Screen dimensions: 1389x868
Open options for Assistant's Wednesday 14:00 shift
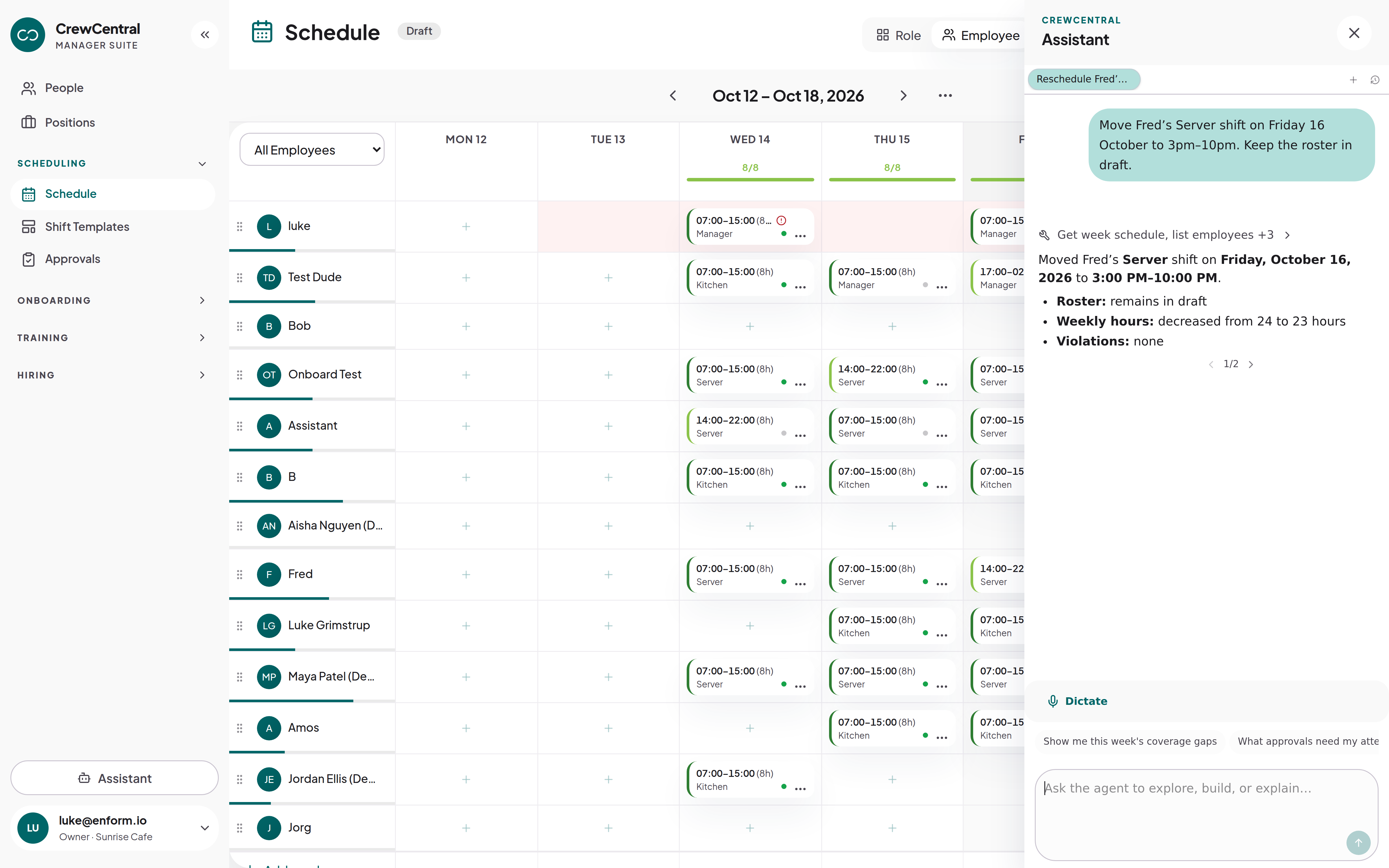coord(800,435)
